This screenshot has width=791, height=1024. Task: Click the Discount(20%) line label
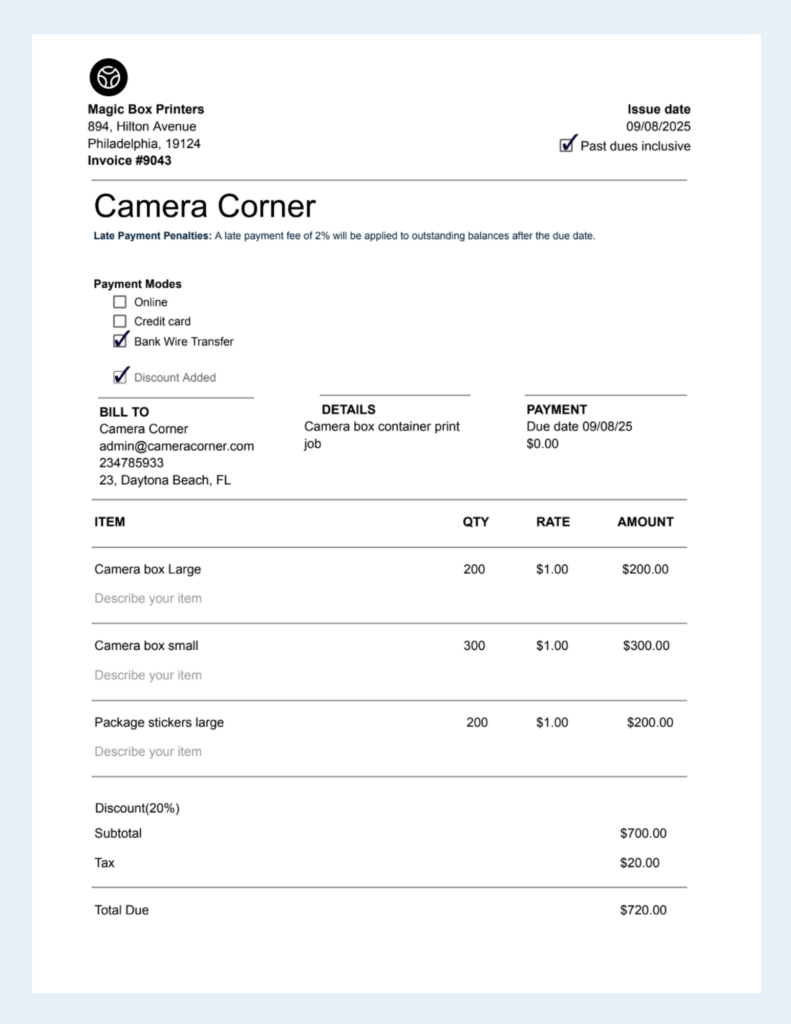click(x=137, y=808)
